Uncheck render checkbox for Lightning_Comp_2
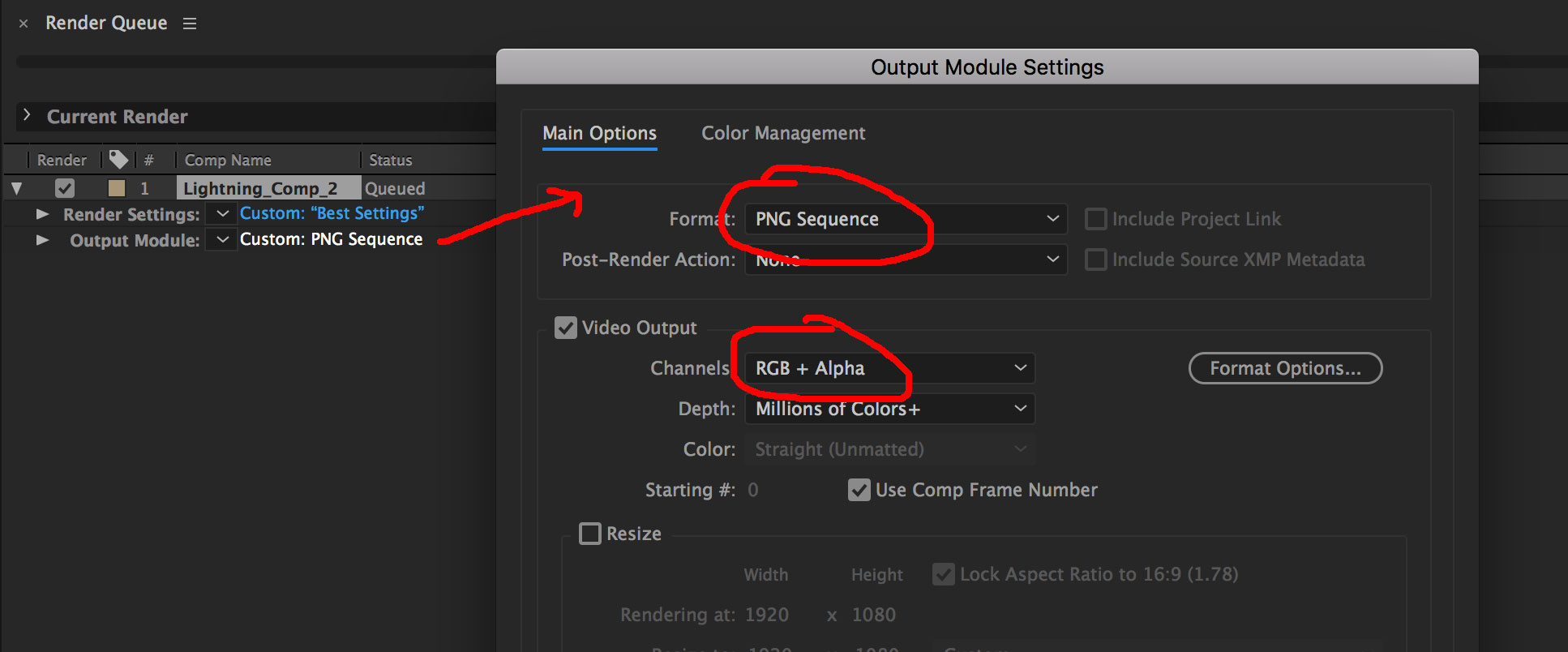The height and width of the screenshot is (652, 1568). pos(65,188)
